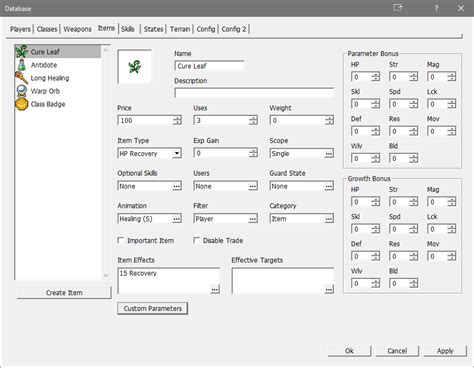Viewport: 474px width, 368px height.
Task: Expand the Item Type dropdown
Action: [x=177, y=153]
